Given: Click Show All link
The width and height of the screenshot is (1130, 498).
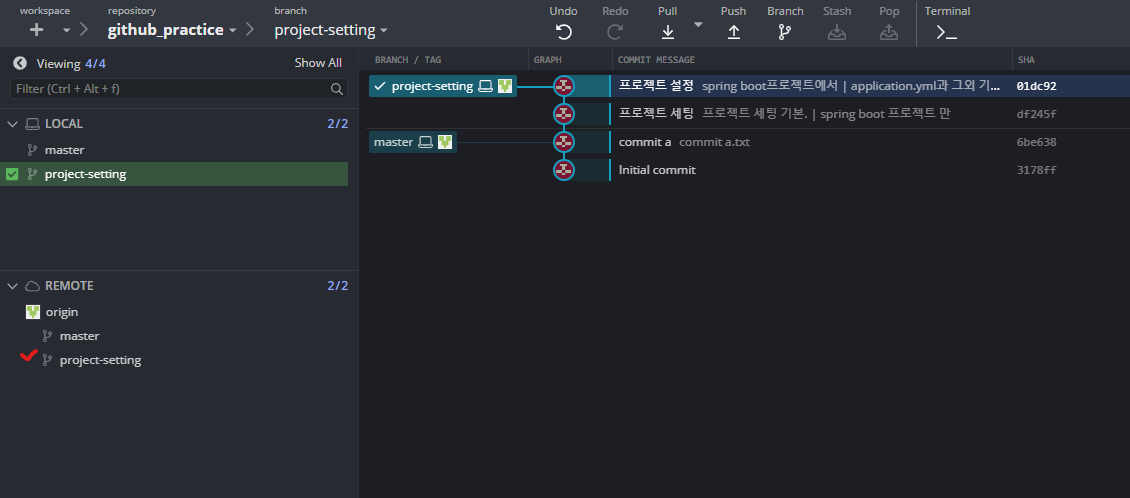Looking at the screenshot, I should [318, 63].
